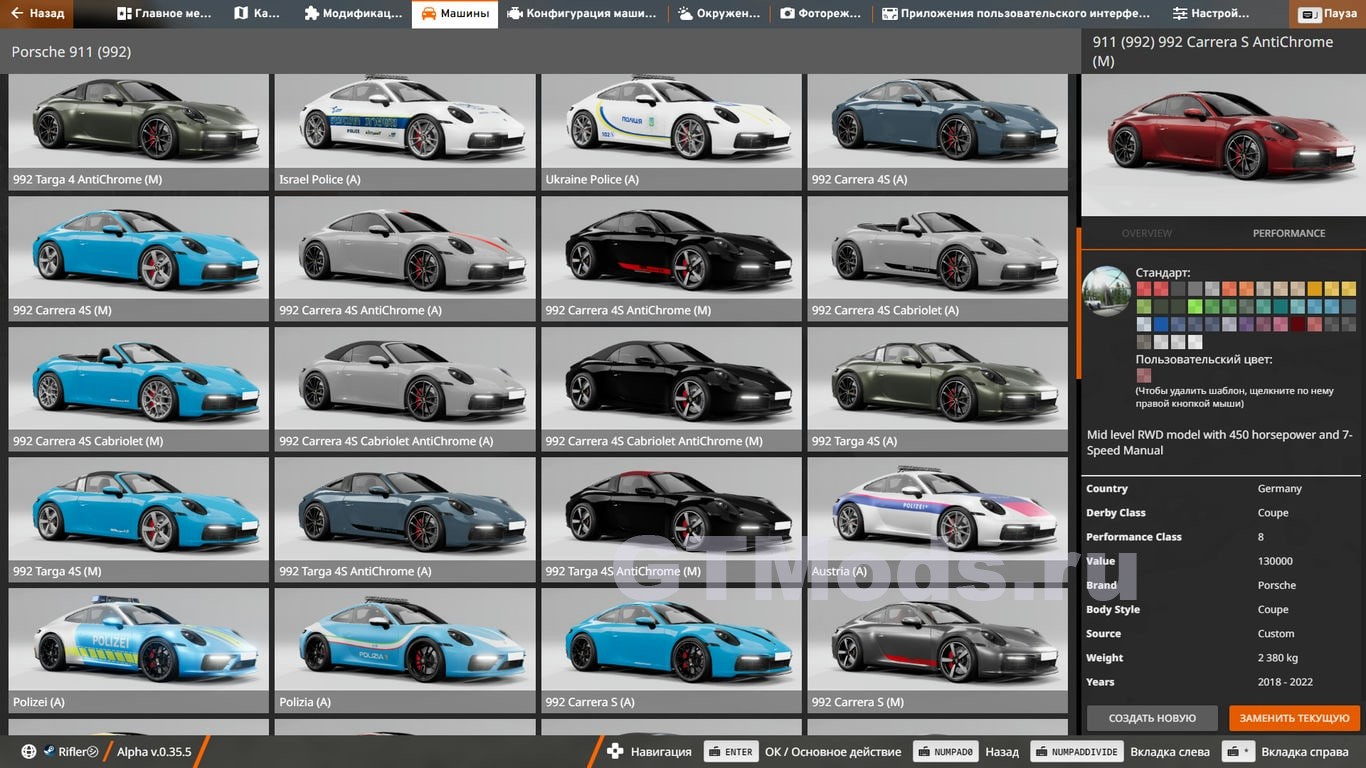Switch to the OVERVIEW tab
The width and height of the screenshot is (1366, 768).
pos(1146,233)
